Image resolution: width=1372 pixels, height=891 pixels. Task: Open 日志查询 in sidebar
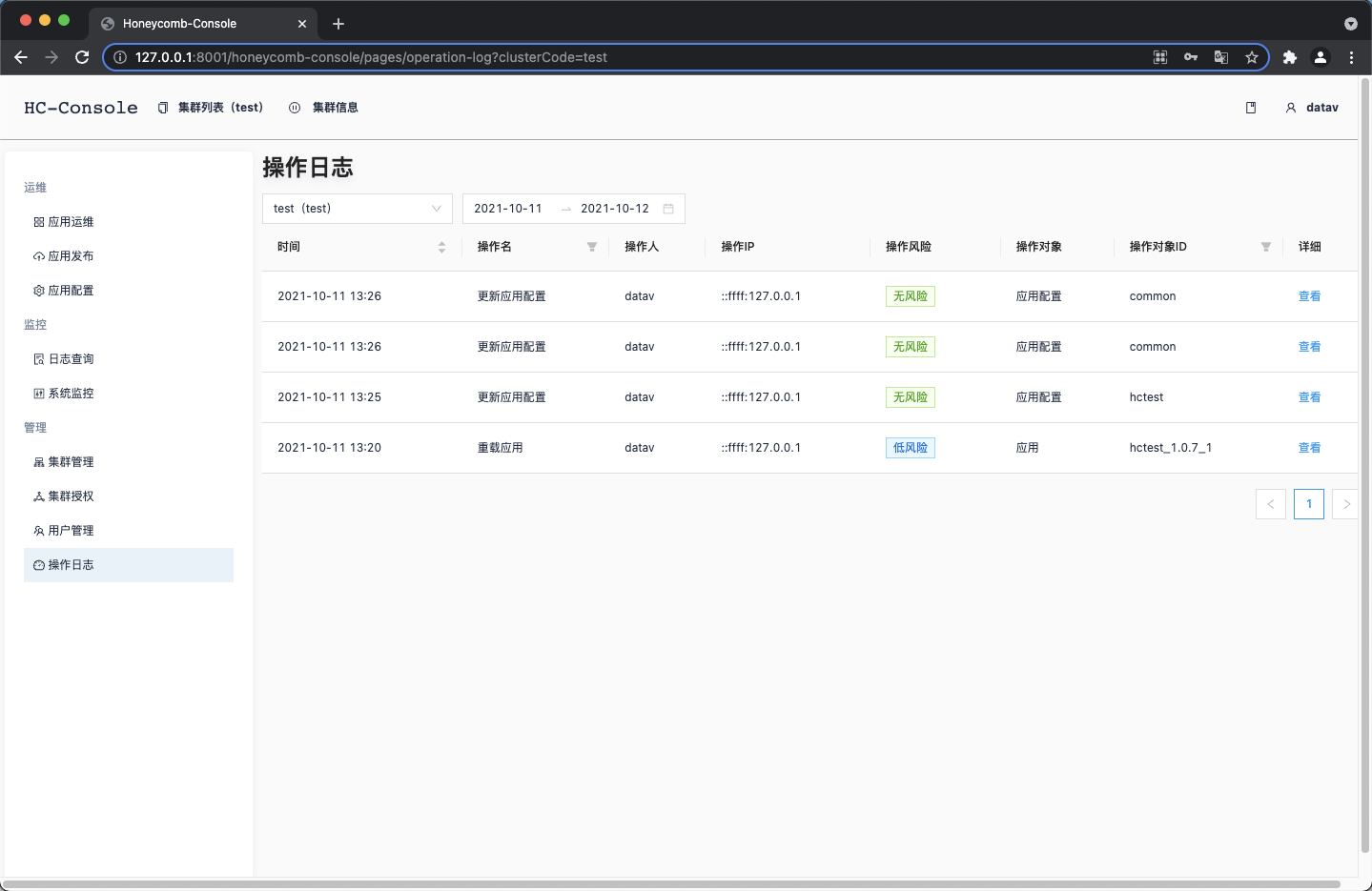click(129, 359)
